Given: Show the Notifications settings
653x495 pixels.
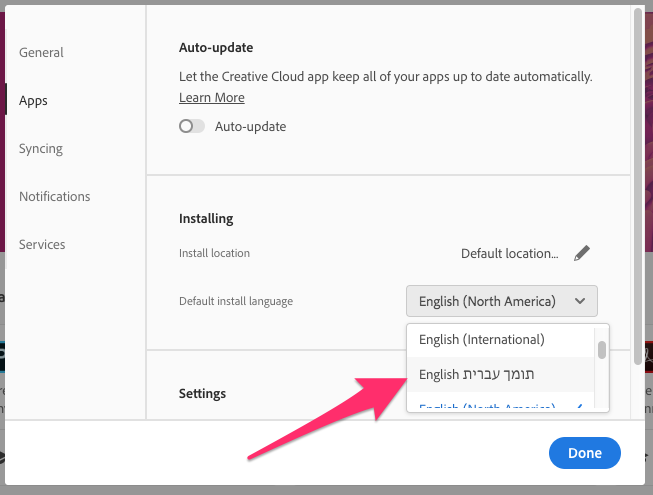Looking at the screenshot, I should (x=55, y=196).
